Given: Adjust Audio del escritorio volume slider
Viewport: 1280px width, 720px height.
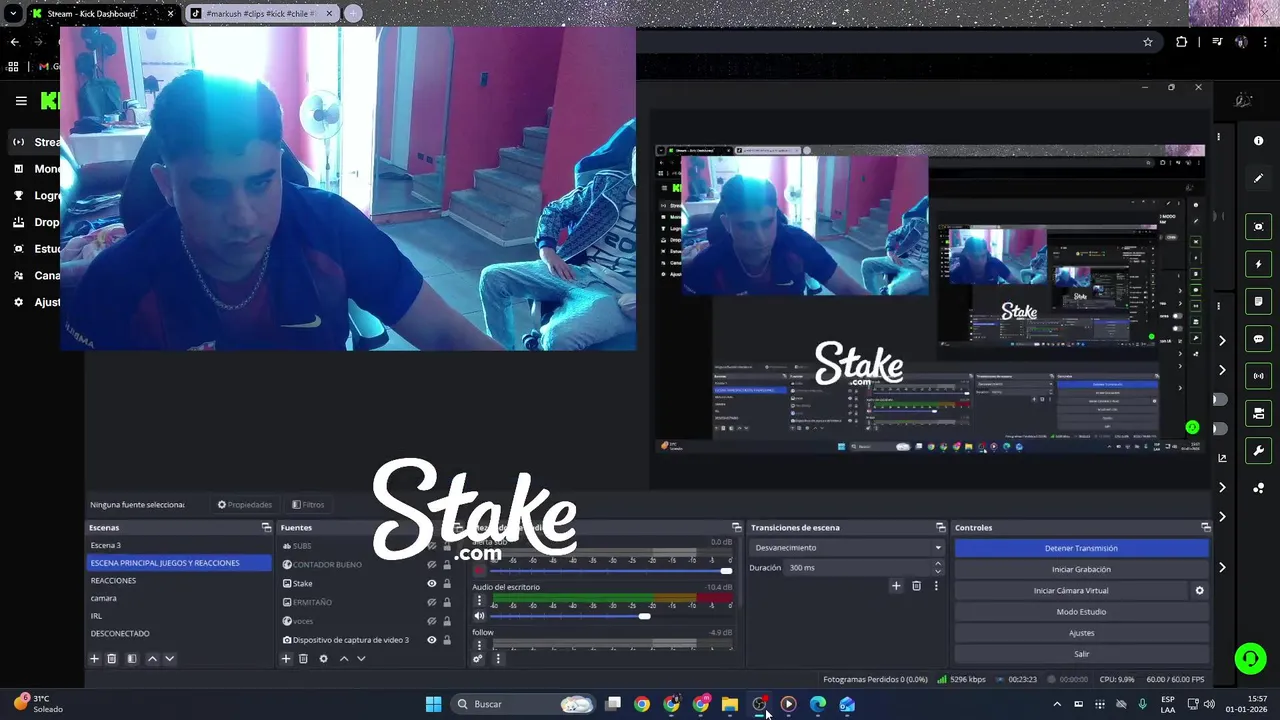Looking at the screenshot, I should [644, 616].
